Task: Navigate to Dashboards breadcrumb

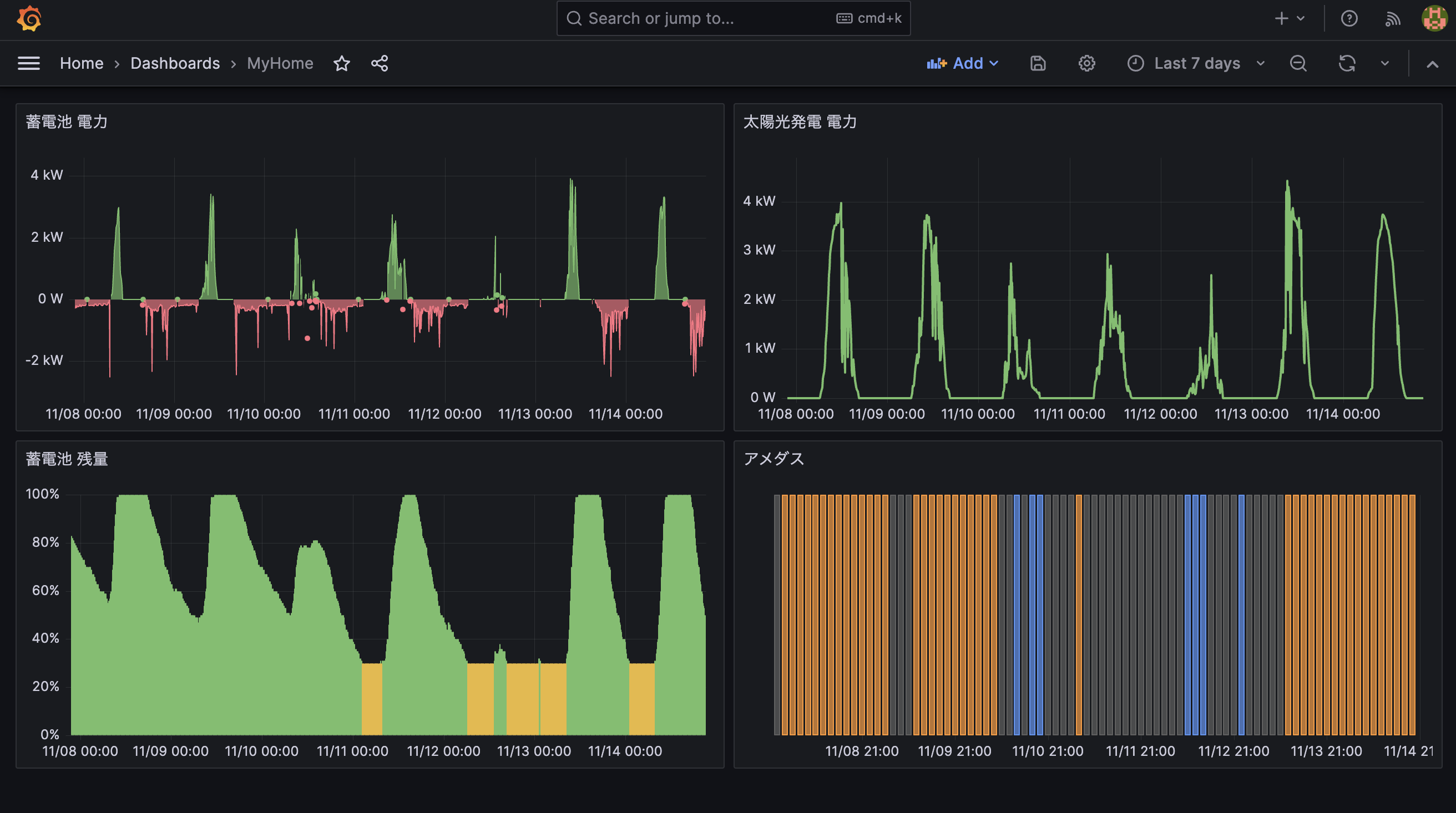Action: (x=175, y=63)
